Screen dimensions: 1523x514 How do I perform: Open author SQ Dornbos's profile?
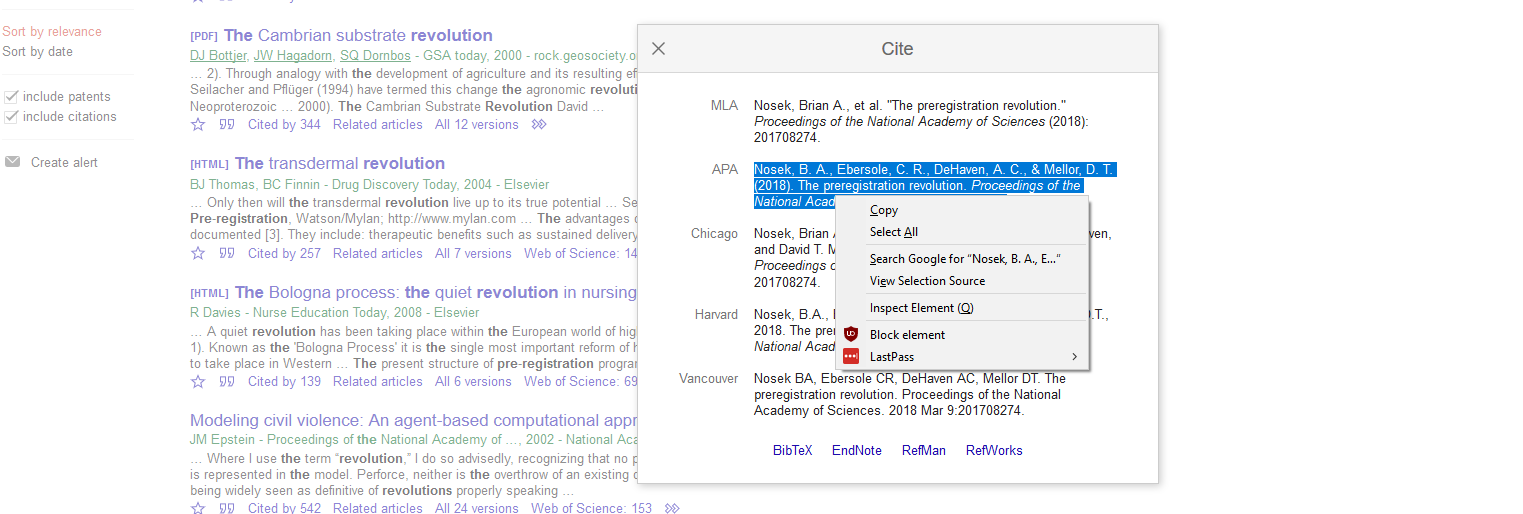click(375, 56)
